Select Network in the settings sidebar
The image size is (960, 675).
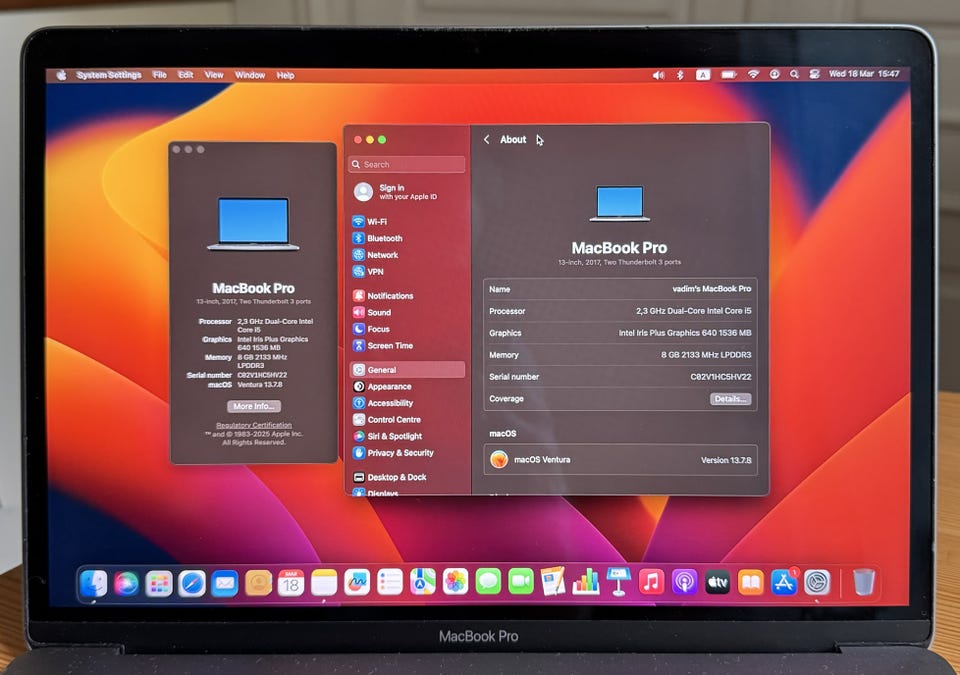pyautogui.click(x=375, y=255)
